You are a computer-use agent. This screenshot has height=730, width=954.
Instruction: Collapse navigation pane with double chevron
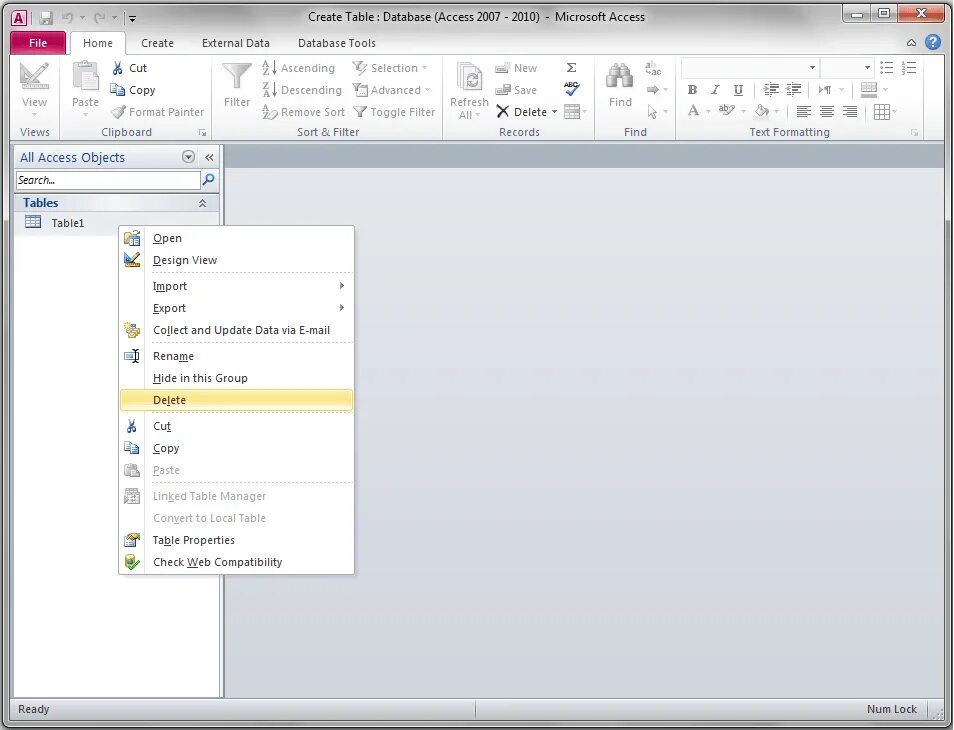pyautogui.click(x=209, y=158)
